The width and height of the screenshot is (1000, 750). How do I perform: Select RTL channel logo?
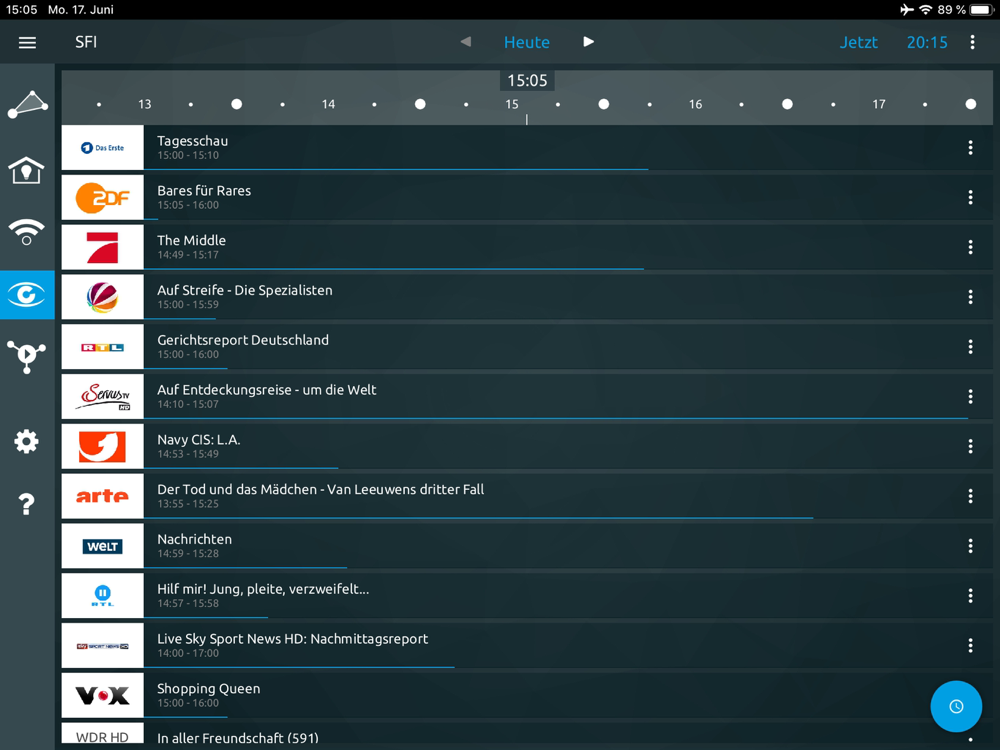coord(103,346)
